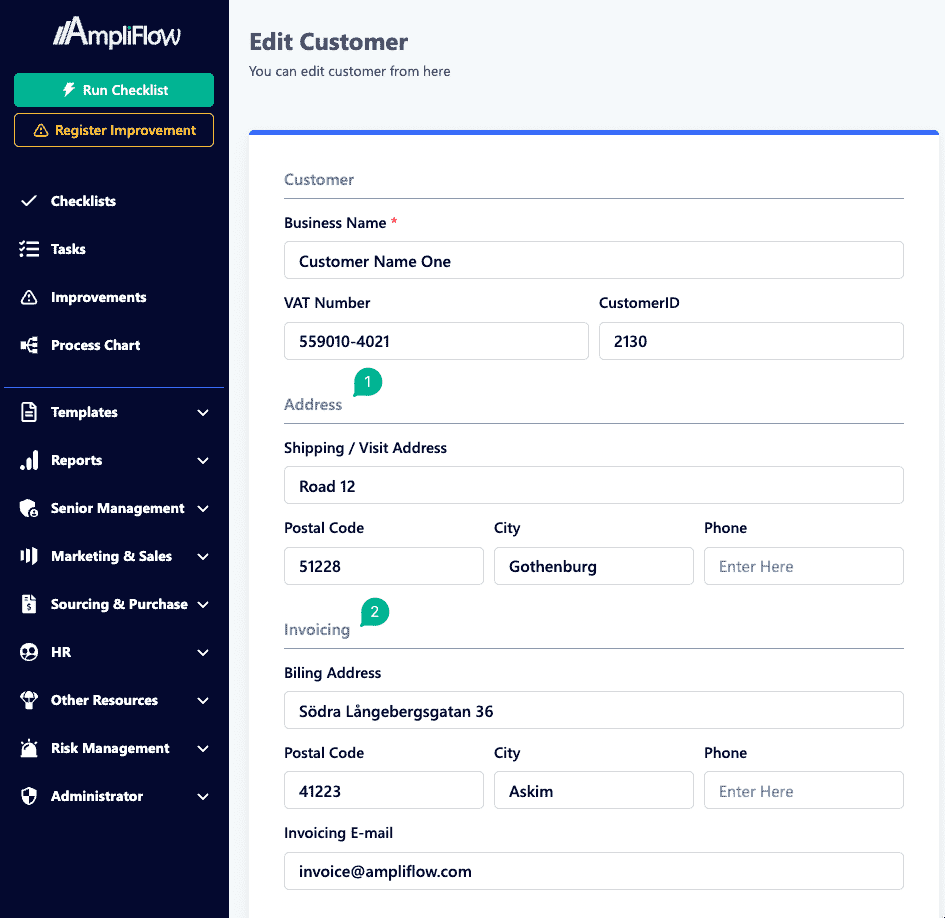Click the Business Name input field
The image size is (945, 918).
(593, 261)
